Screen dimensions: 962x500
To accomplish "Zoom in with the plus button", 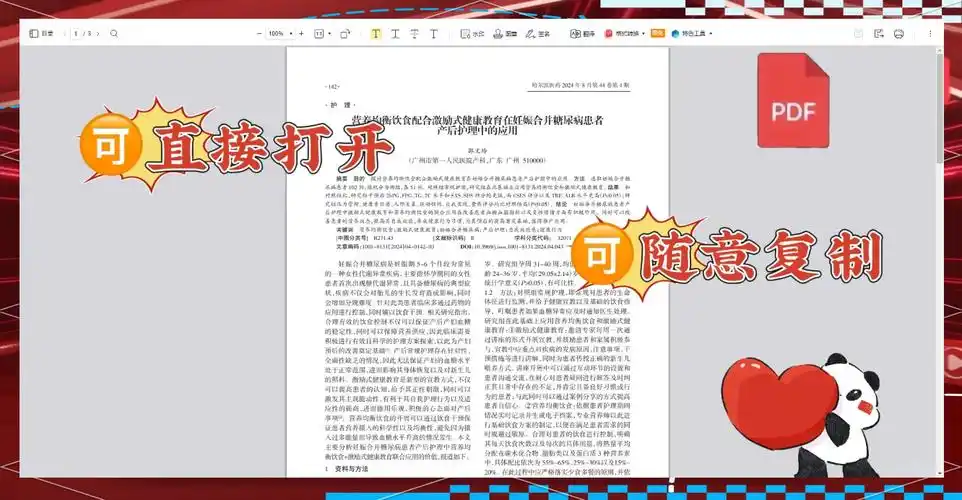I will pos(301,34).
